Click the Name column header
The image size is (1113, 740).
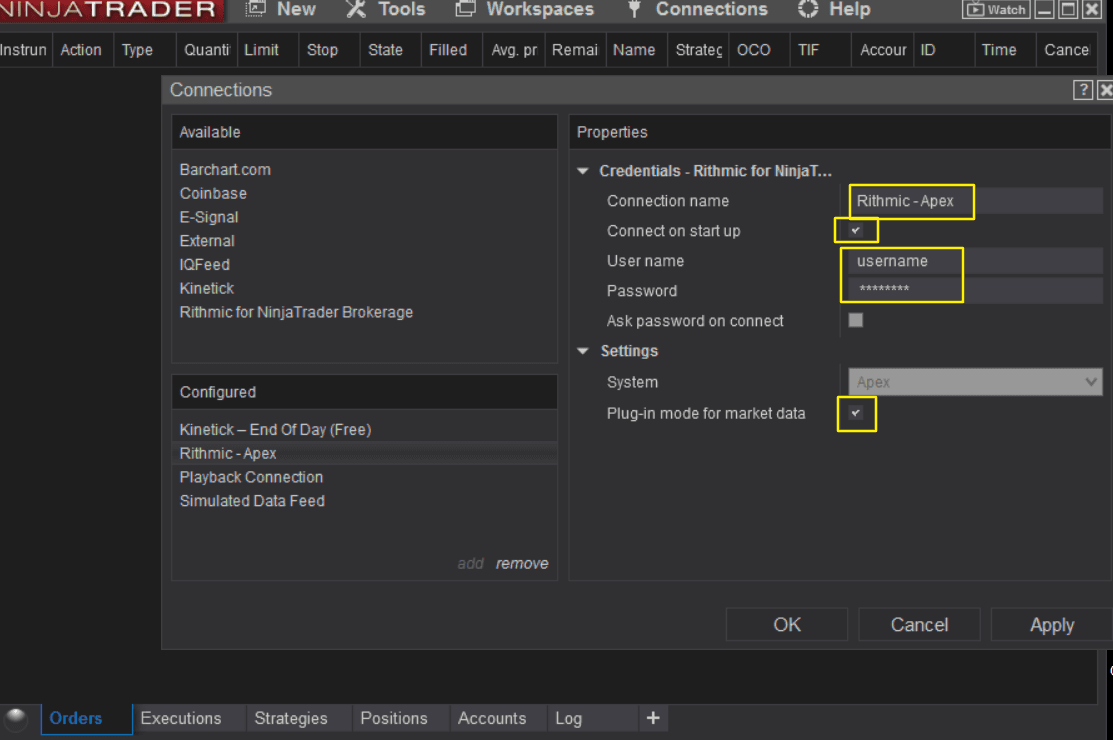pyautogui.click(x=636, y=50)
